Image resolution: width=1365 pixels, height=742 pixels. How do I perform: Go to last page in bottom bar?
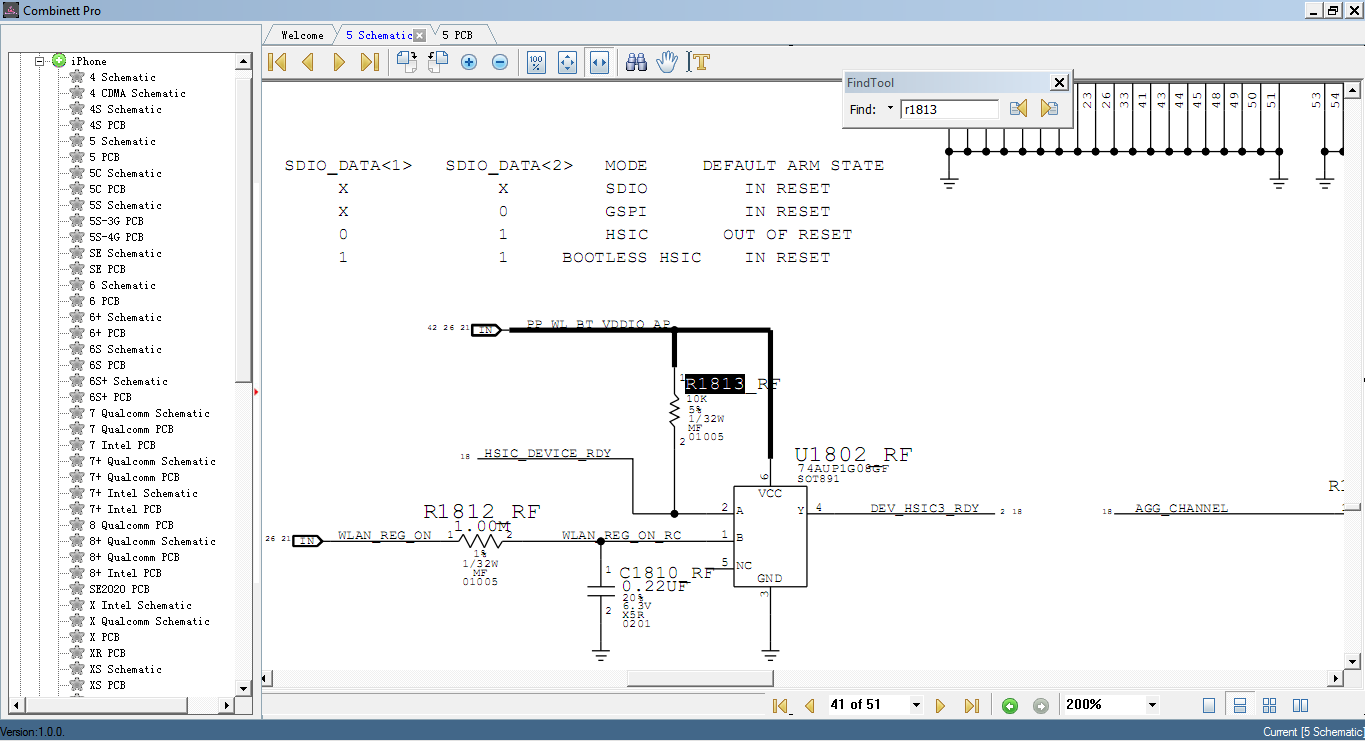(x=971, y=706)
